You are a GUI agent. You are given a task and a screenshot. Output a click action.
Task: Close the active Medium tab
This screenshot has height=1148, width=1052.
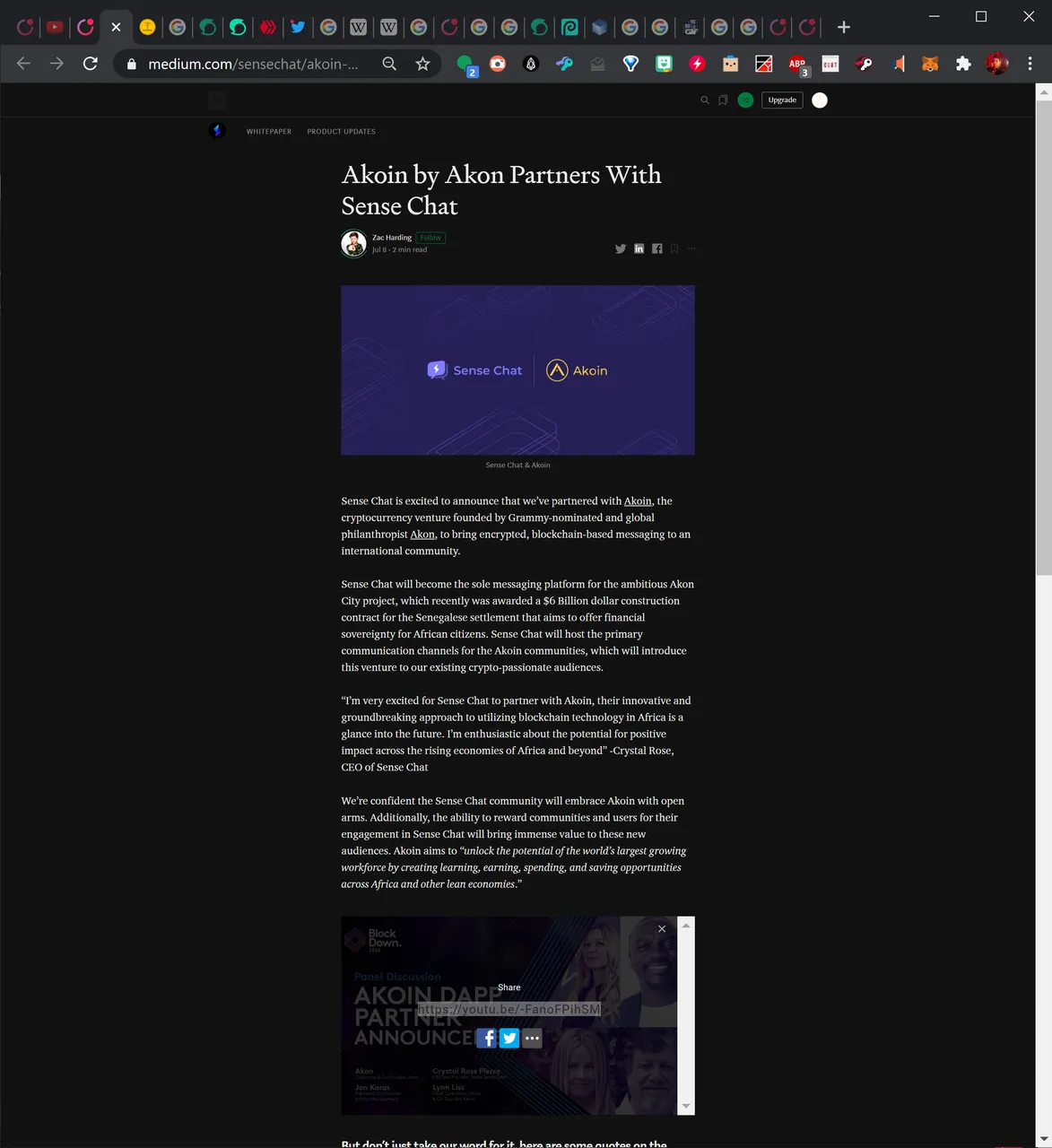point(116,27)
